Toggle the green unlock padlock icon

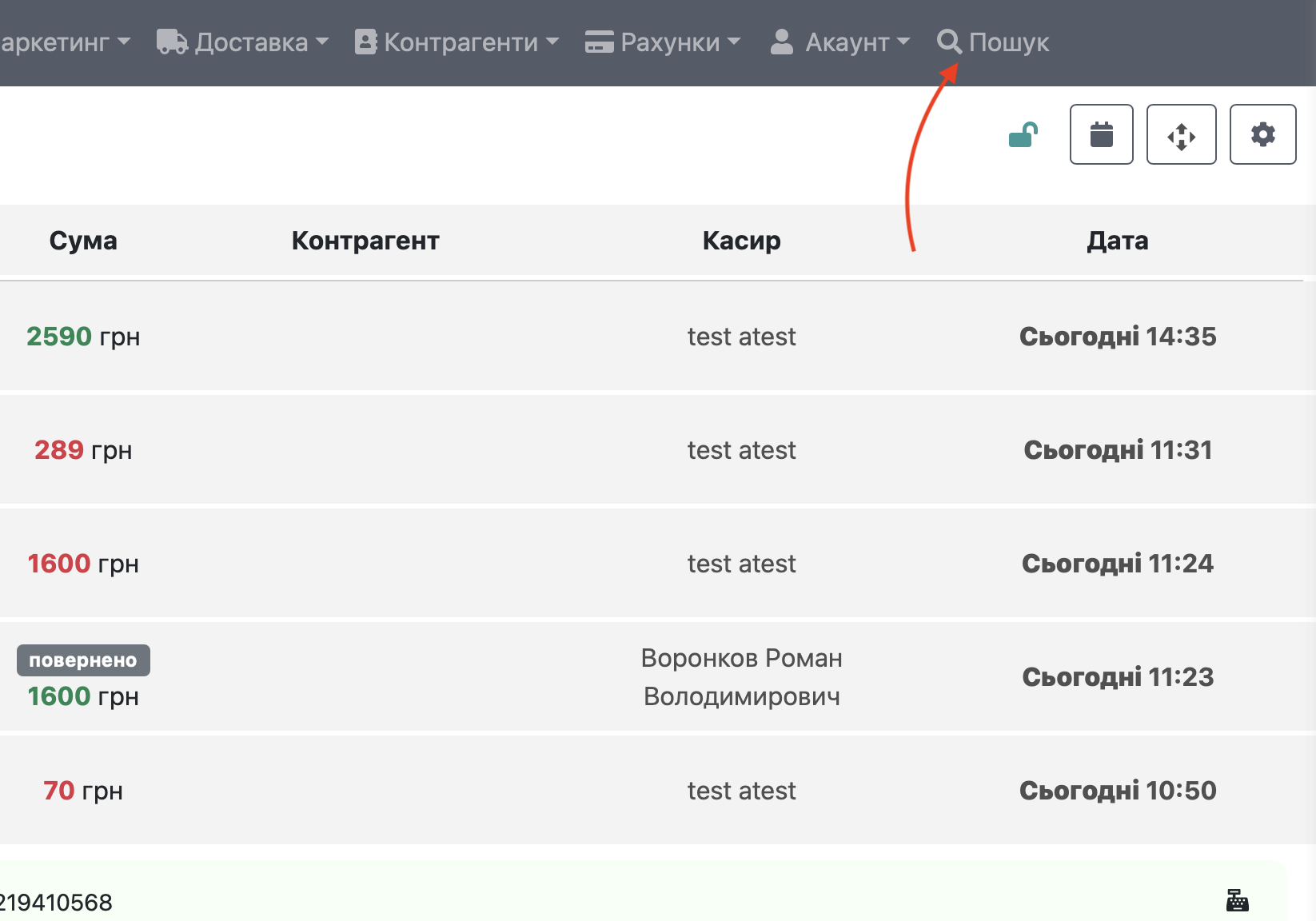pos(1023,135)
